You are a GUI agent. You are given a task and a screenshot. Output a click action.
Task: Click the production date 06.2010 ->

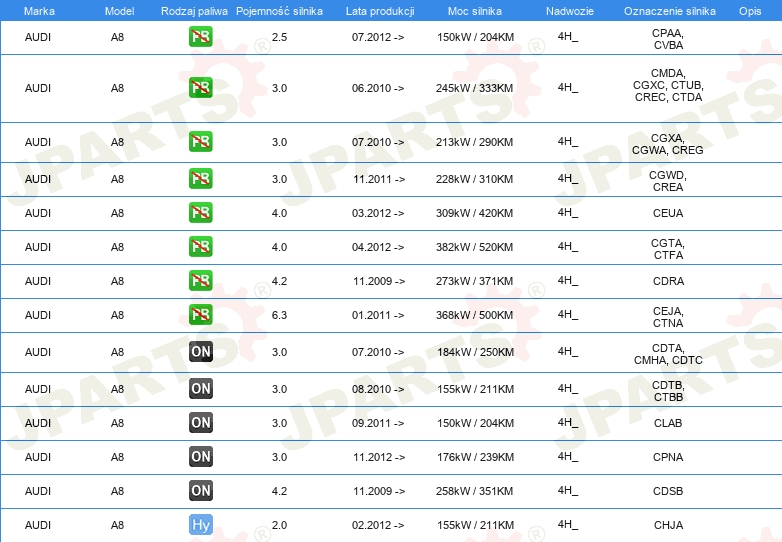(x=378, y=88)
